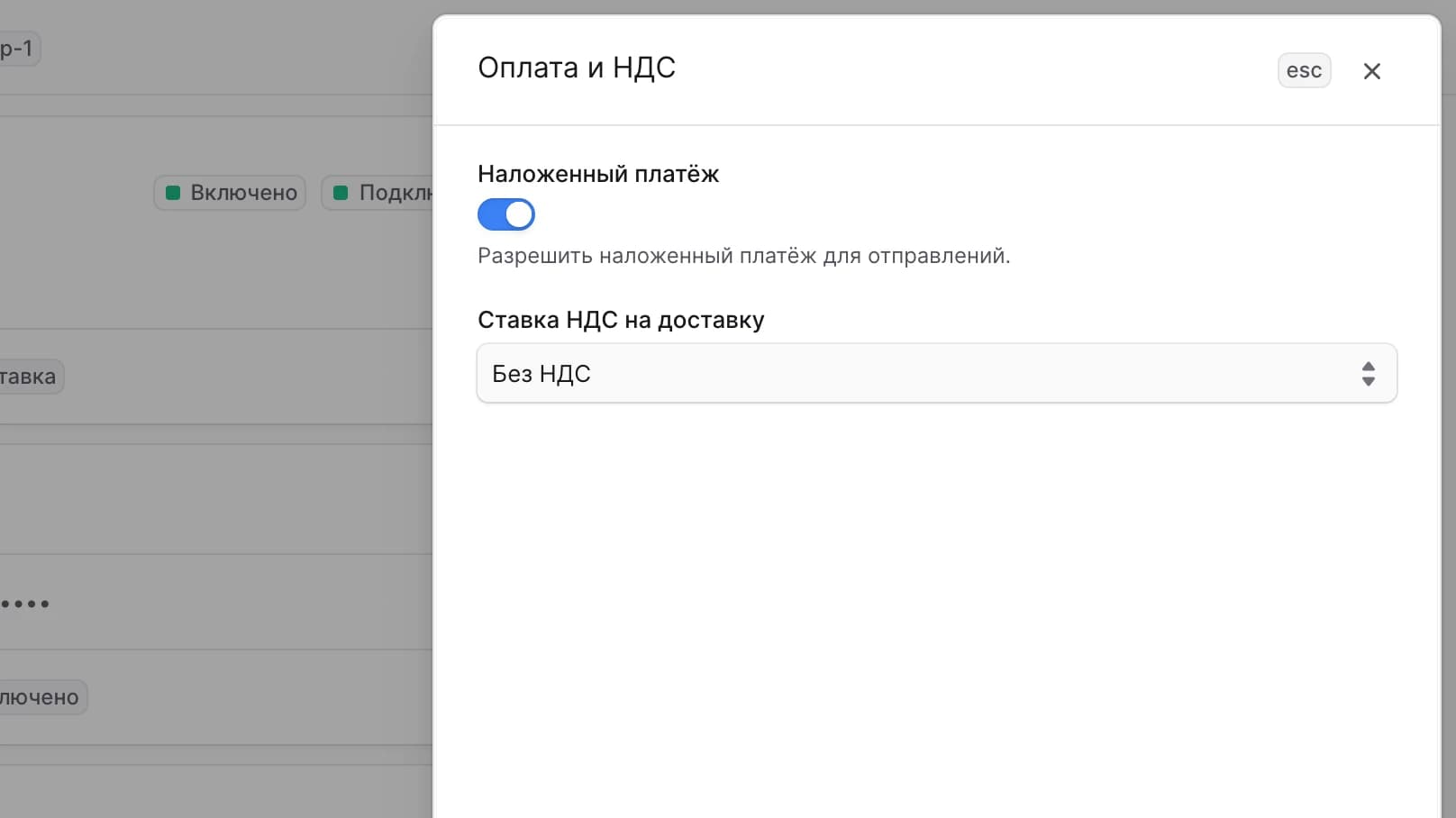Click the truncated лючено badge
Image resolution: width=1456 pixels, height=818 pixels.
point(41,697)
